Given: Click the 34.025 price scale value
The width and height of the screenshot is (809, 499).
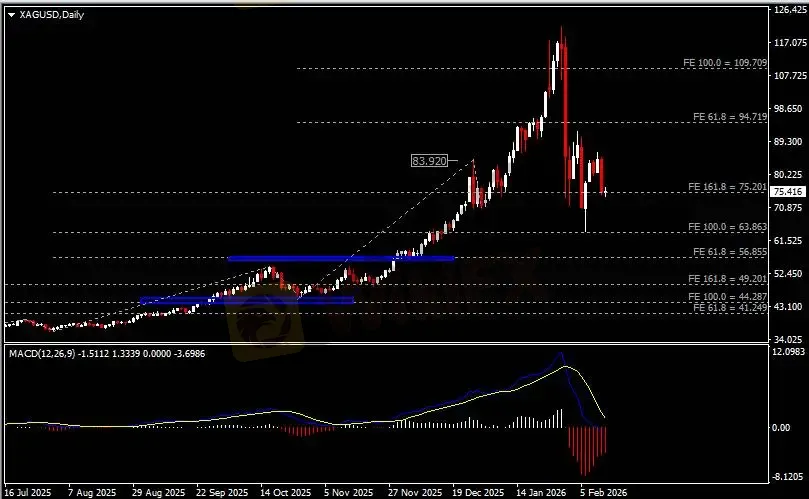Looking at the screenshot, I should coord(787,340).
